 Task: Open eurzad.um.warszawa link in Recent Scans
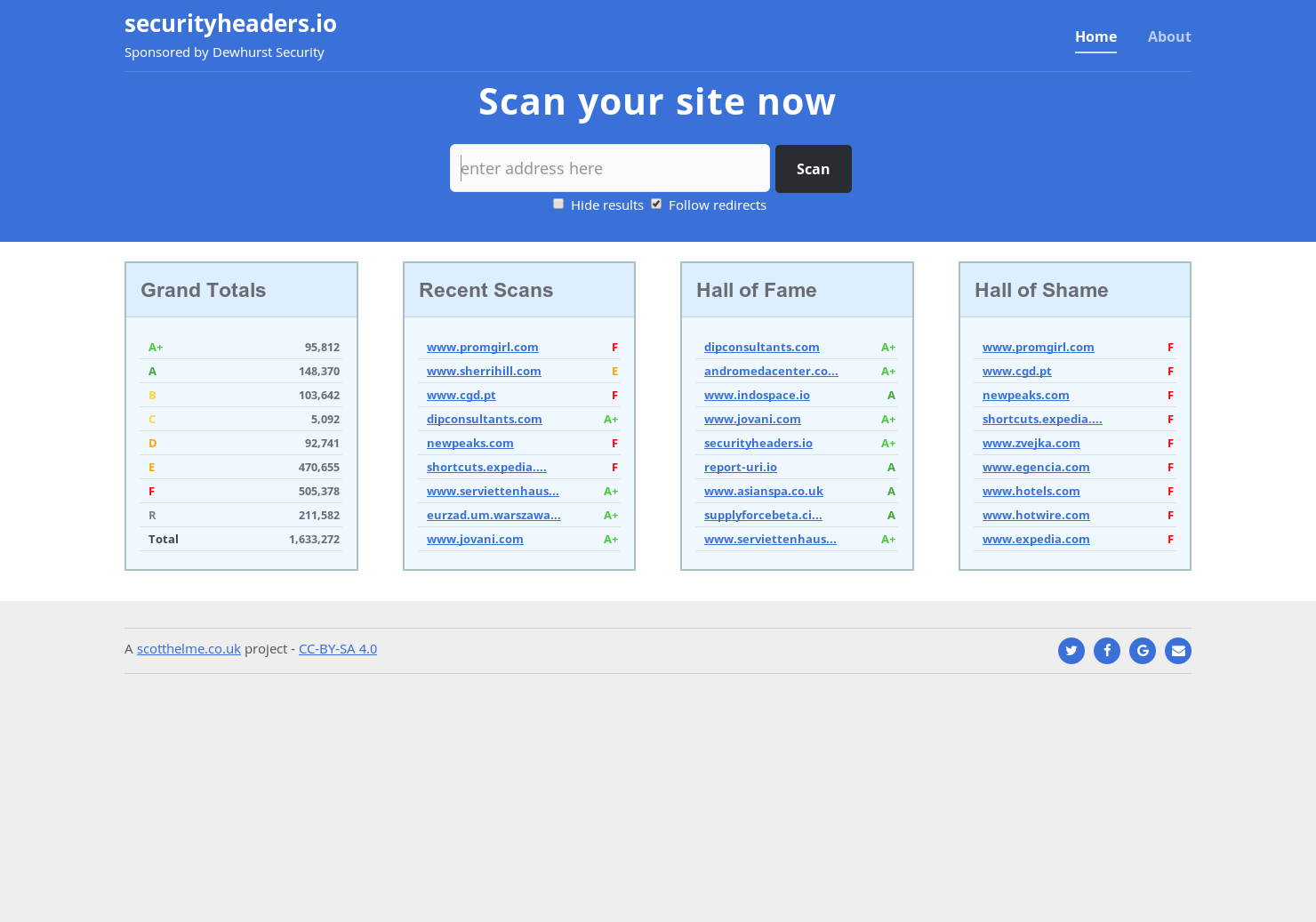(493, 515)
